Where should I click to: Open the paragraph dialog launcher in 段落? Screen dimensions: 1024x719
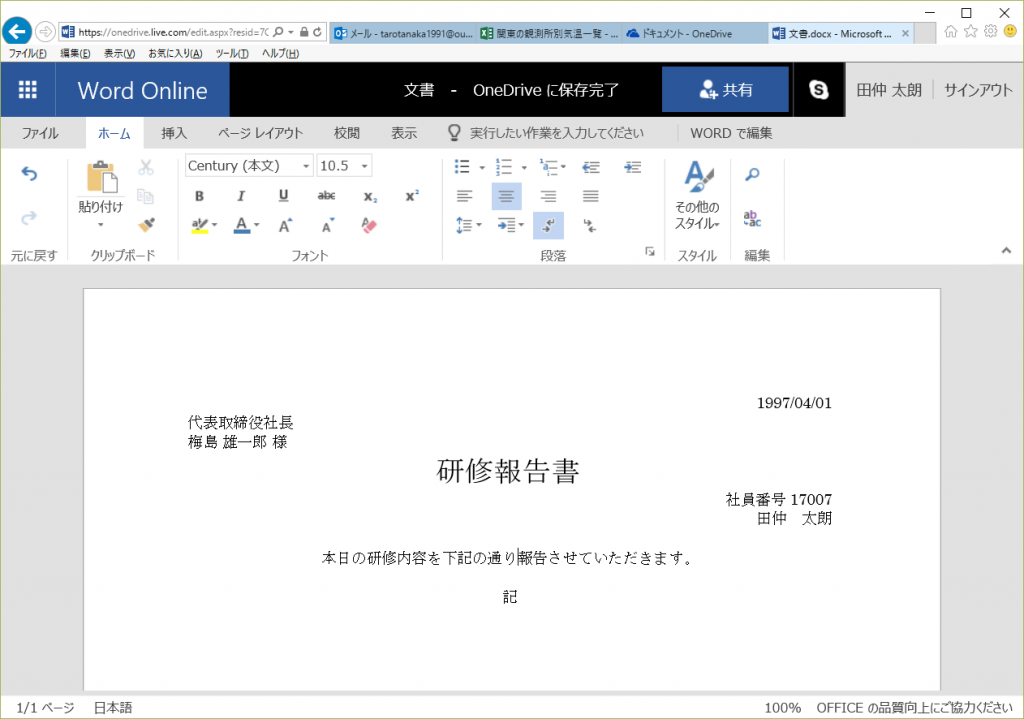coord(650,251)
